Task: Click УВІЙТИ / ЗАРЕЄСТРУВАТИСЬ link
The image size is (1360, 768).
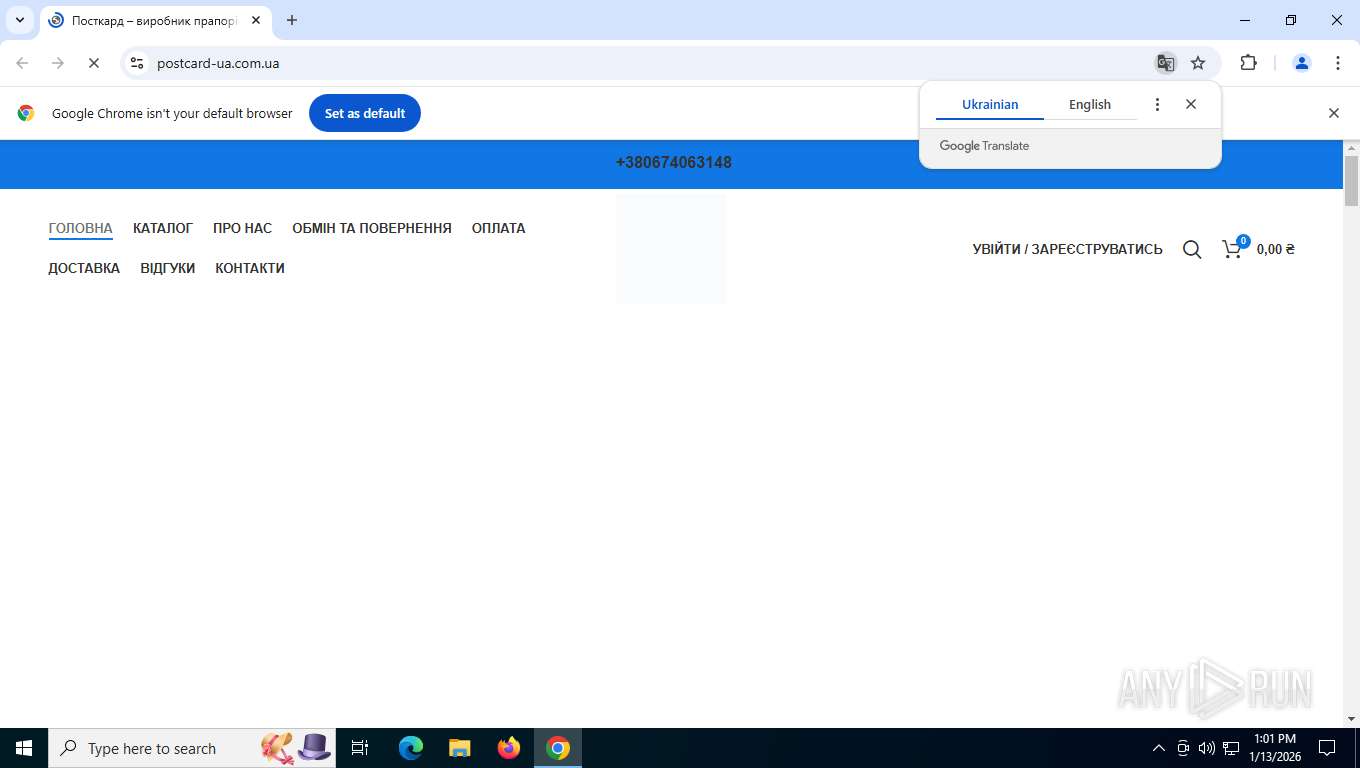Action: (1067, 249)
